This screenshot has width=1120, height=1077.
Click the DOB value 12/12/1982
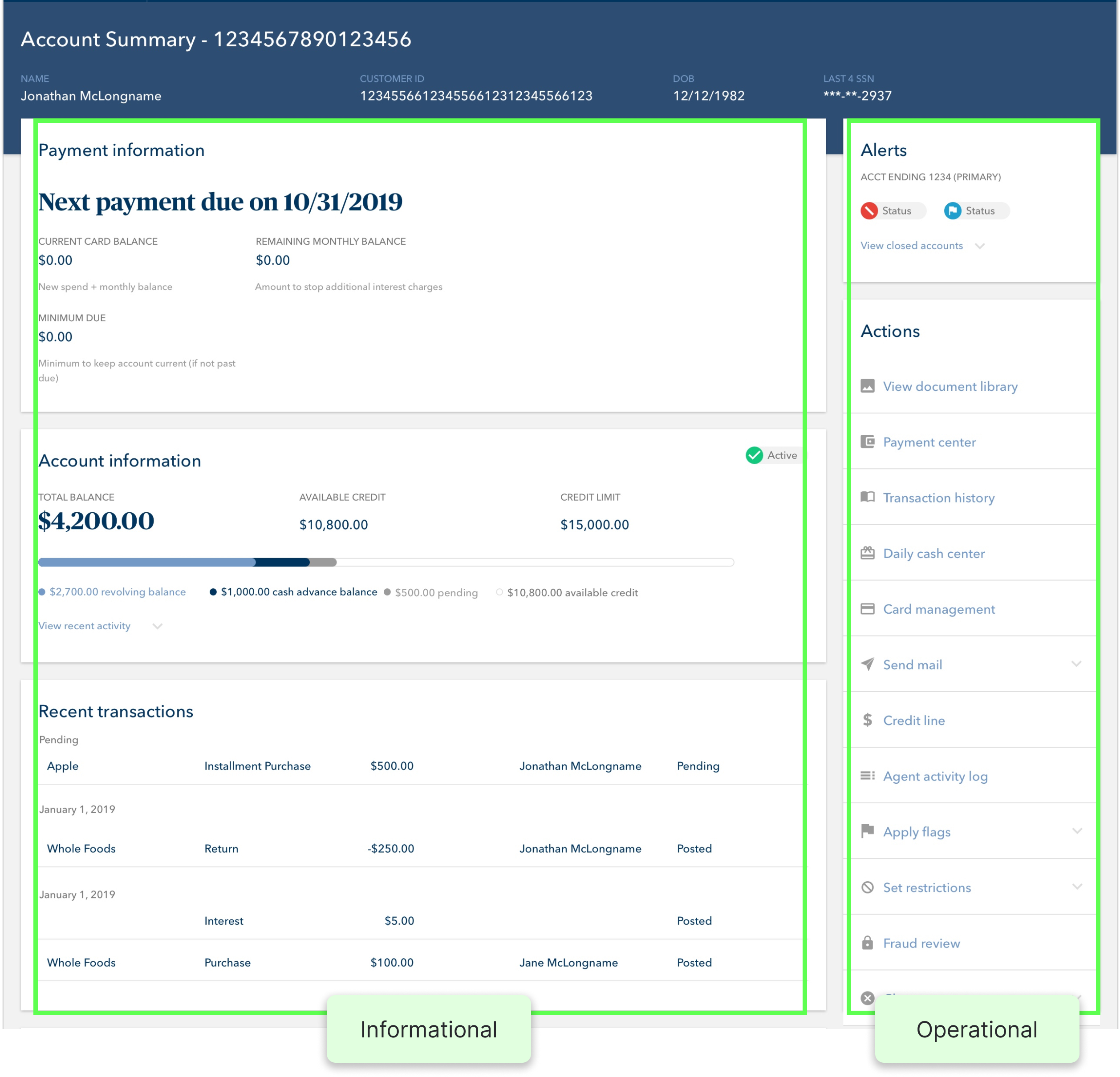(x=709, y=96)
